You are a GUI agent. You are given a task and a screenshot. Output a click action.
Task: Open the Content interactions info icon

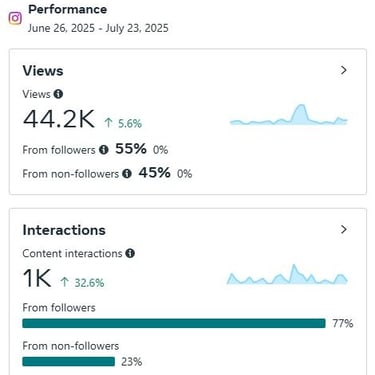tap(130, 253)
